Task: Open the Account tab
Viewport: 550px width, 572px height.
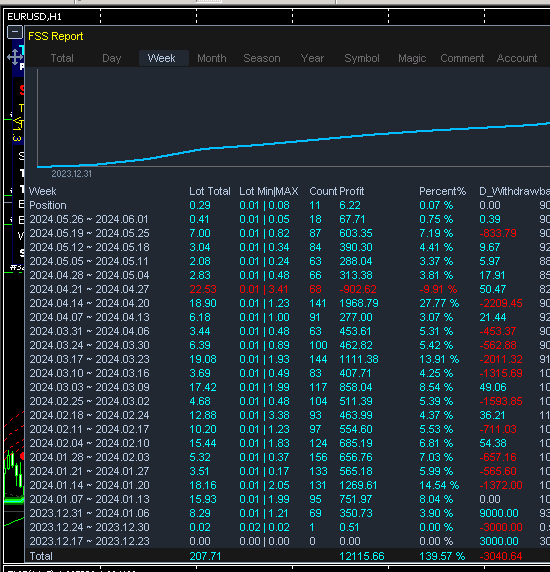Action: (x=517, y=58)
